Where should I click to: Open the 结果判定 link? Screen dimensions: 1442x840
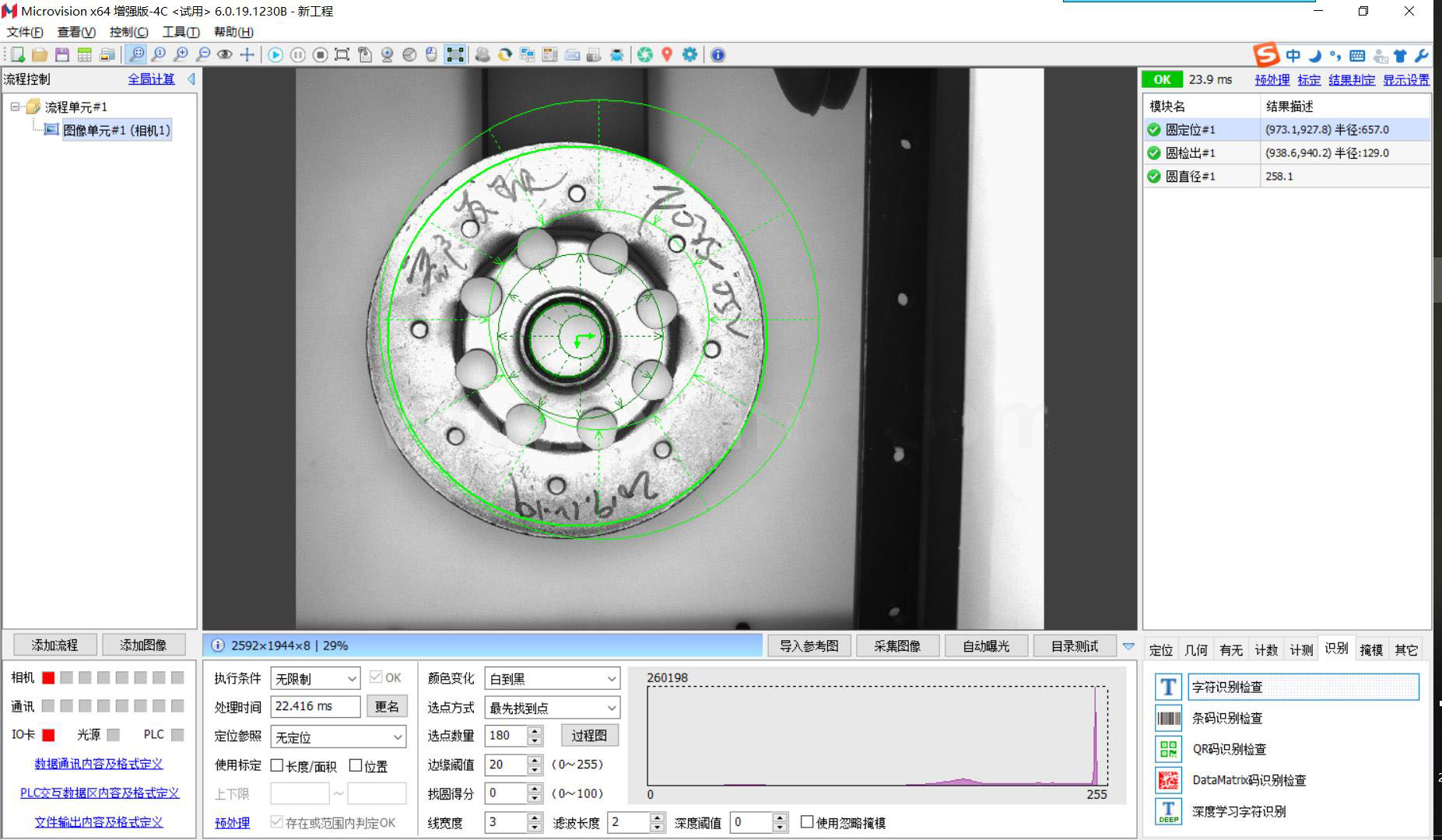tap(1352, 79)
